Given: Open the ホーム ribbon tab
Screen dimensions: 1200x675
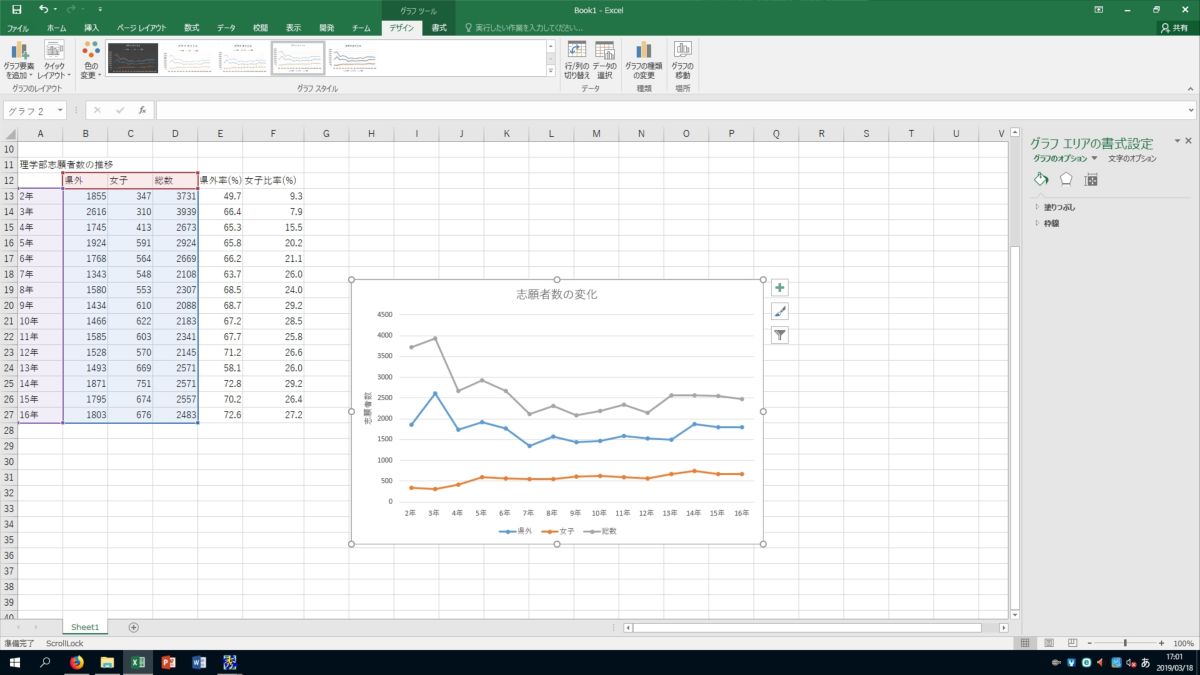Looking at the screenshot, I should coord(57,28).
